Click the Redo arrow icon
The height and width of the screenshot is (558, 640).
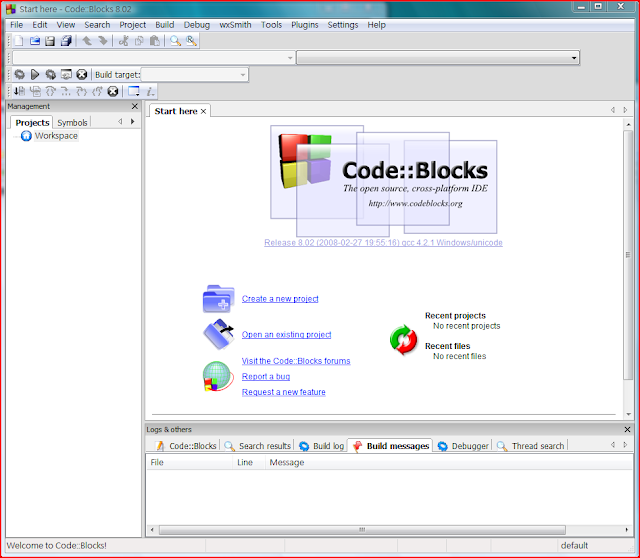click(x=102, y=41)
